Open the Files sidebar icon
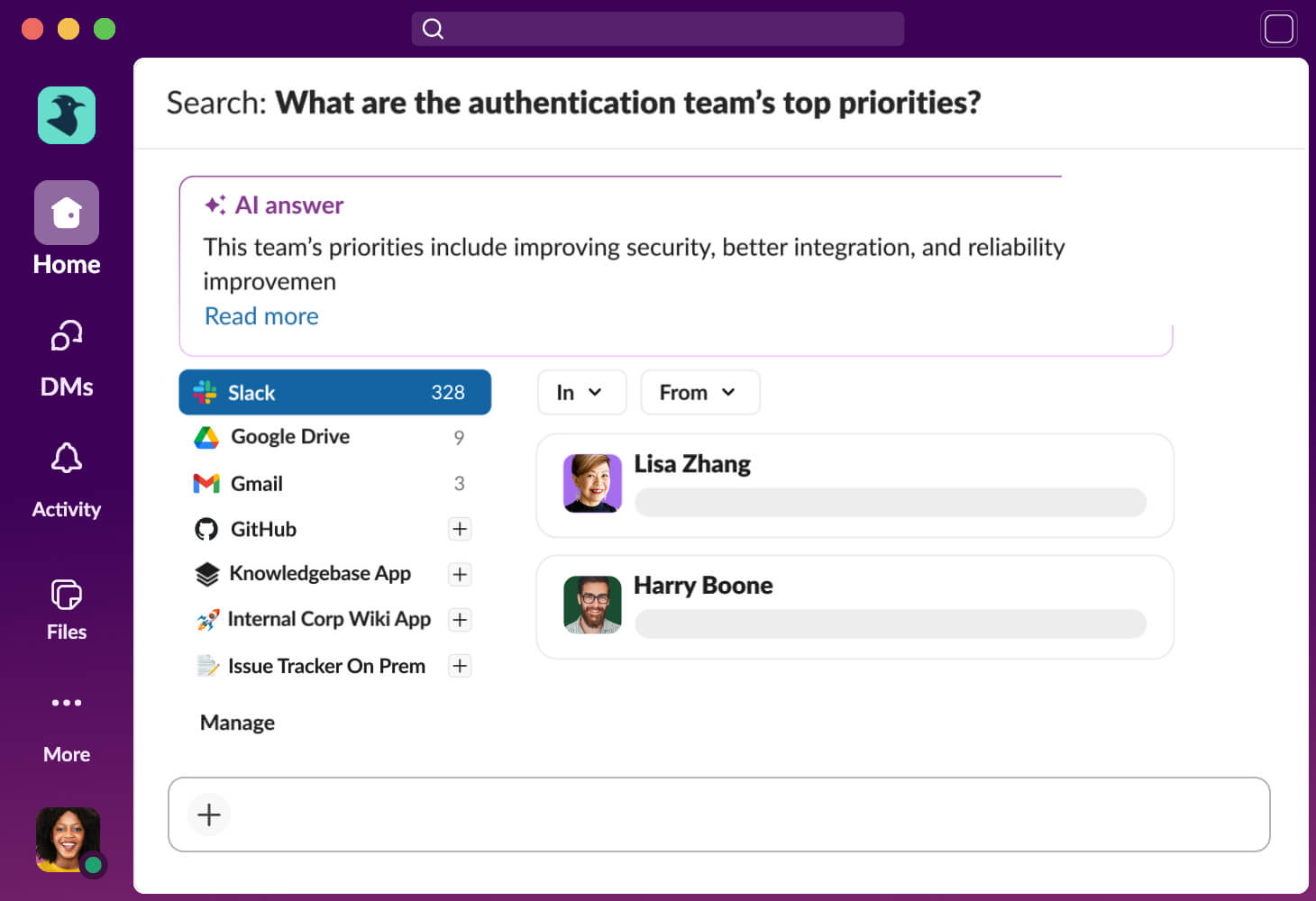Image resolution: width=1316 pixels, height=901 pixels. point(67,596)
